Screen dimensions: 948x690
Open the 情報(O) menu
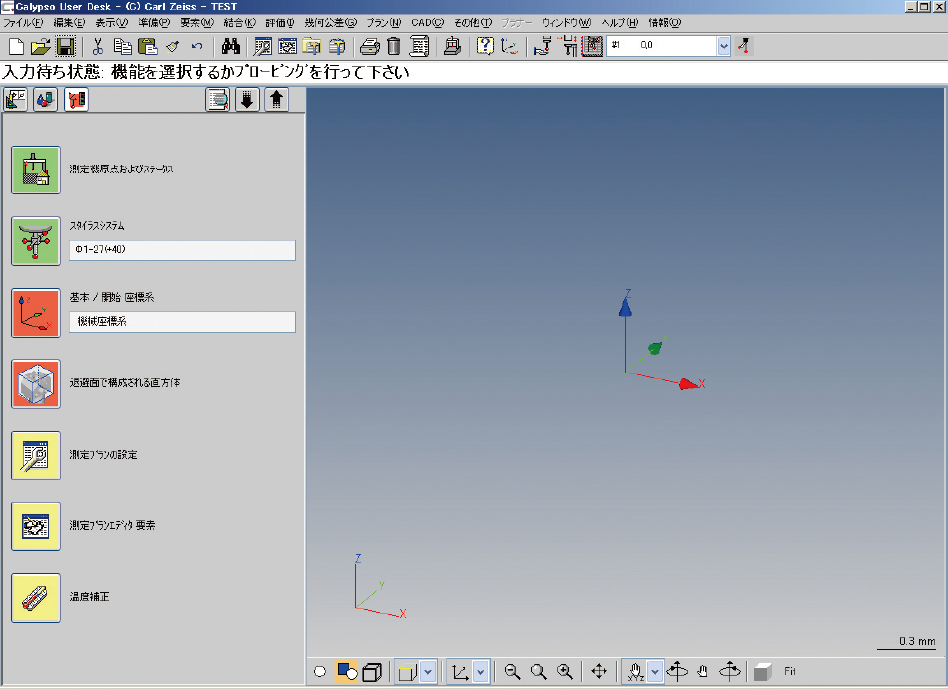pos(664,22)
